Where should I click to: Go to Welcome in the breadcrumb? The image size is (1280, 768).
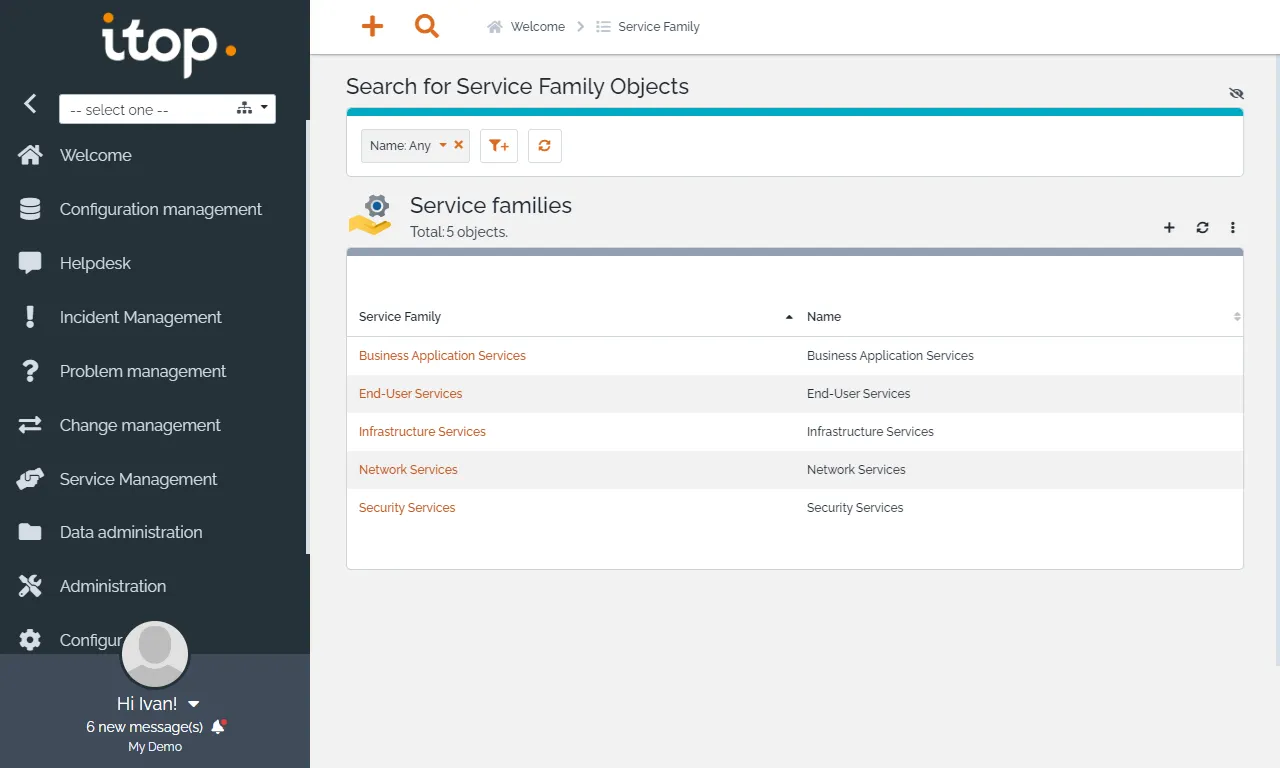tap(538, 27)
